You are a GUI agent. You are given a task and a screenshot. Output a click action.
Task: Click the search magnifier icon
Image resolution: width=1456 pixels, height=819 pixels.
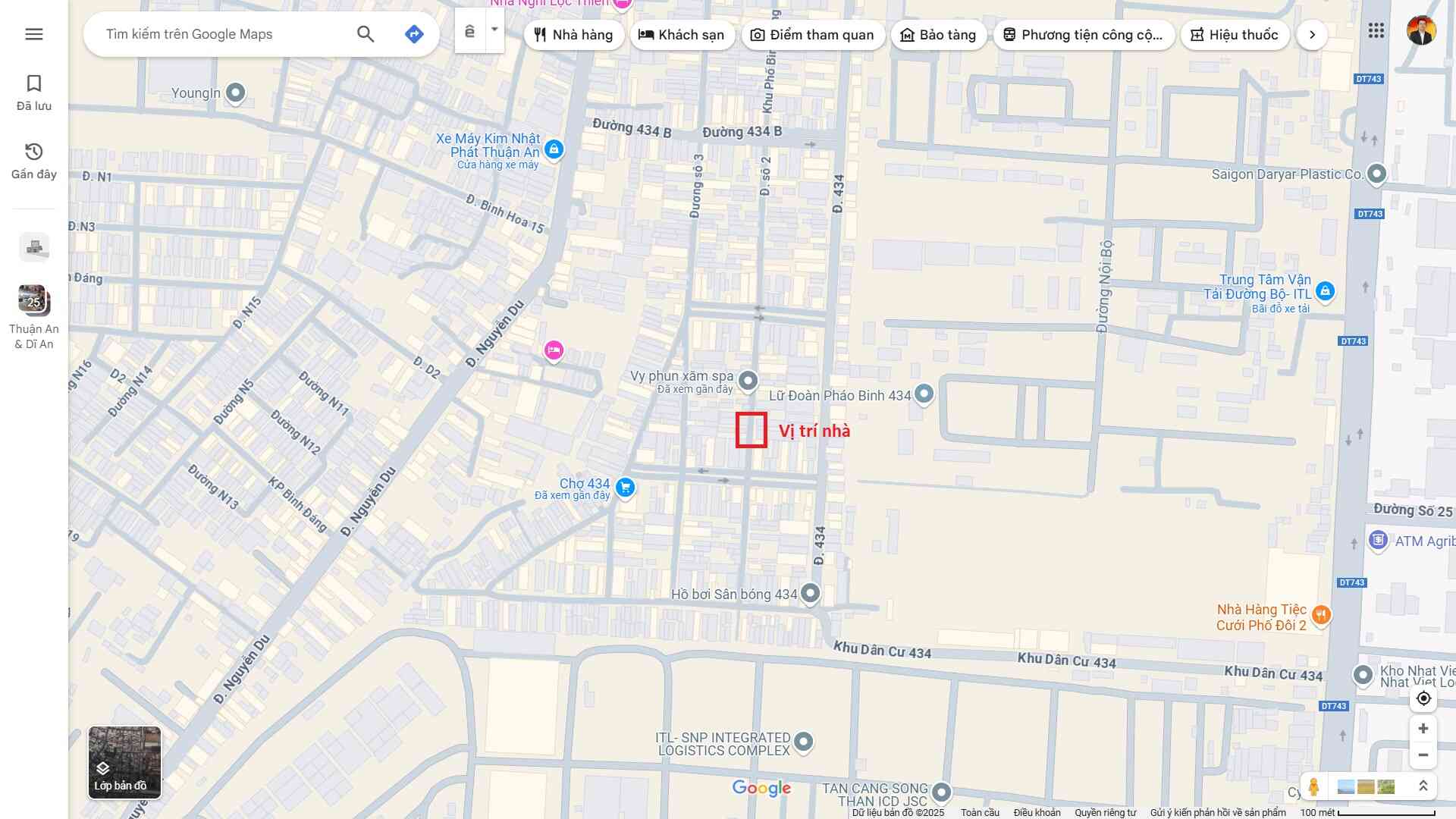366,34
